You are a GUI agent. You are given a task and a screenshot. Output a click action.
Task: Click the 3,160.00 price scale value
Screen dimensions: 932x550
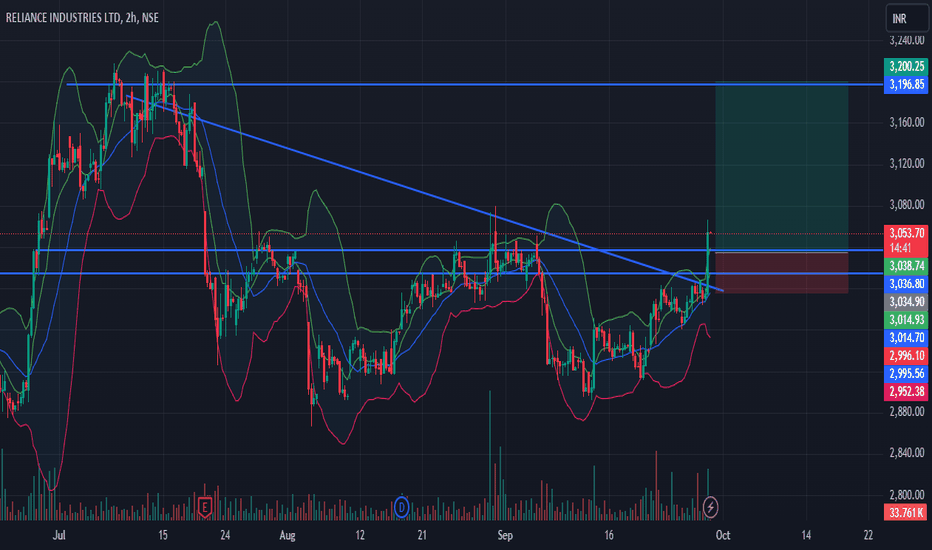tap(906, 122)
